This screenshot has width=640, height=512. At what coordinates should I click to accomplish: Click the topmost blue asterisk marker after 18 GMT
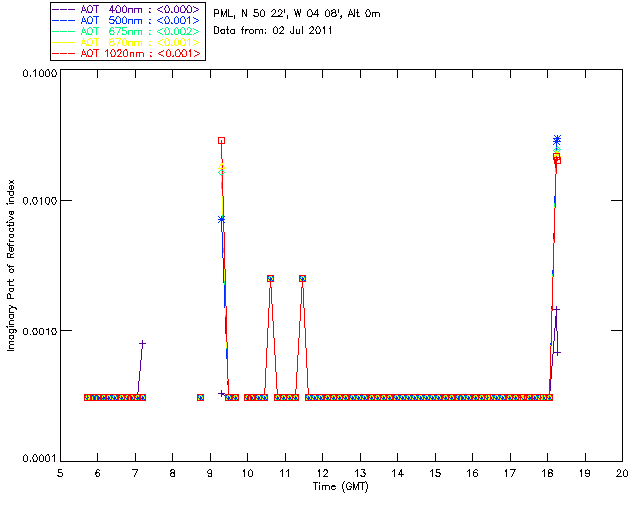coord(557,139)
